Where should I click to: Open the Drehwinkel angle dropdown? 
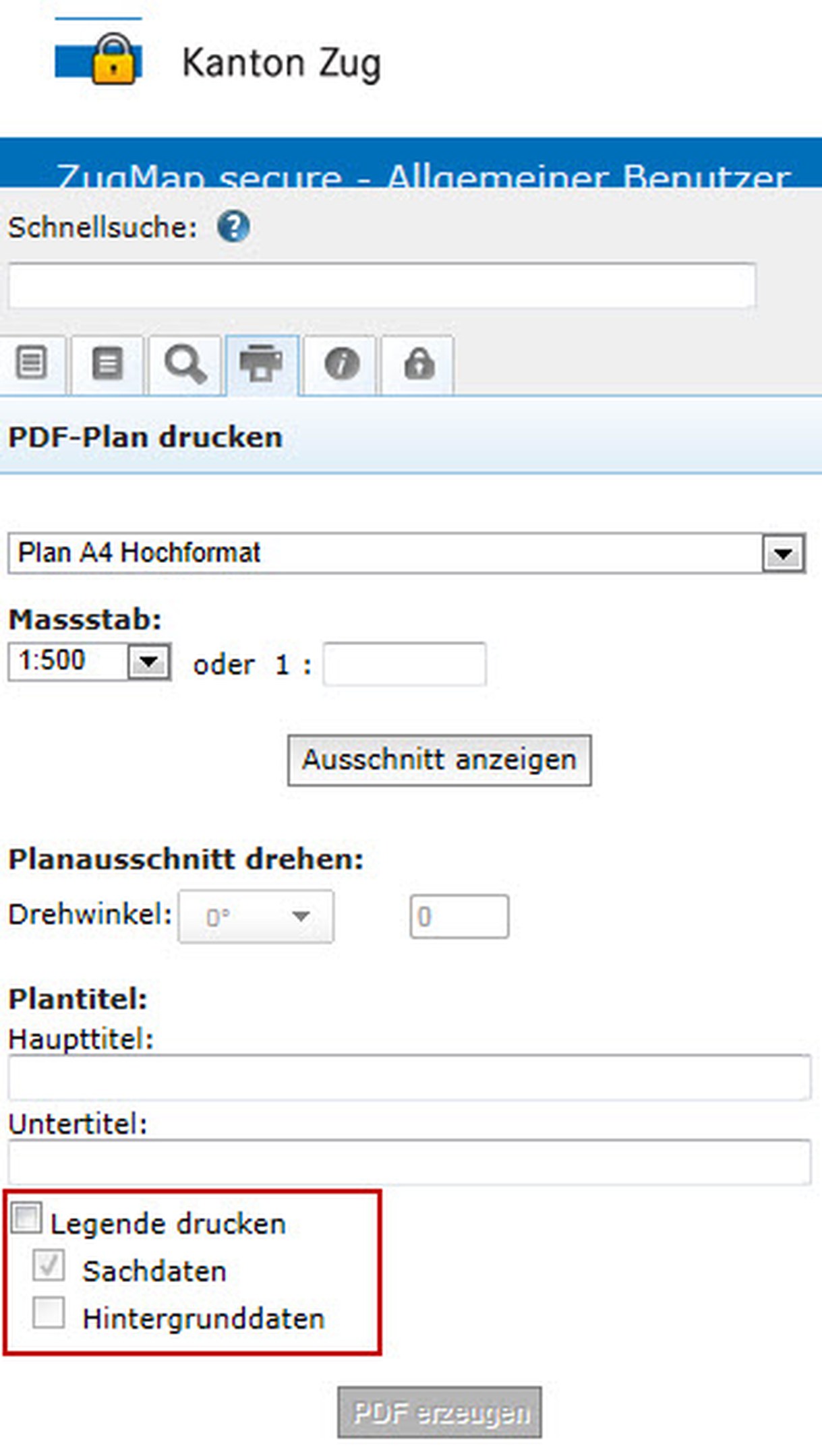(x=256, y=916)
